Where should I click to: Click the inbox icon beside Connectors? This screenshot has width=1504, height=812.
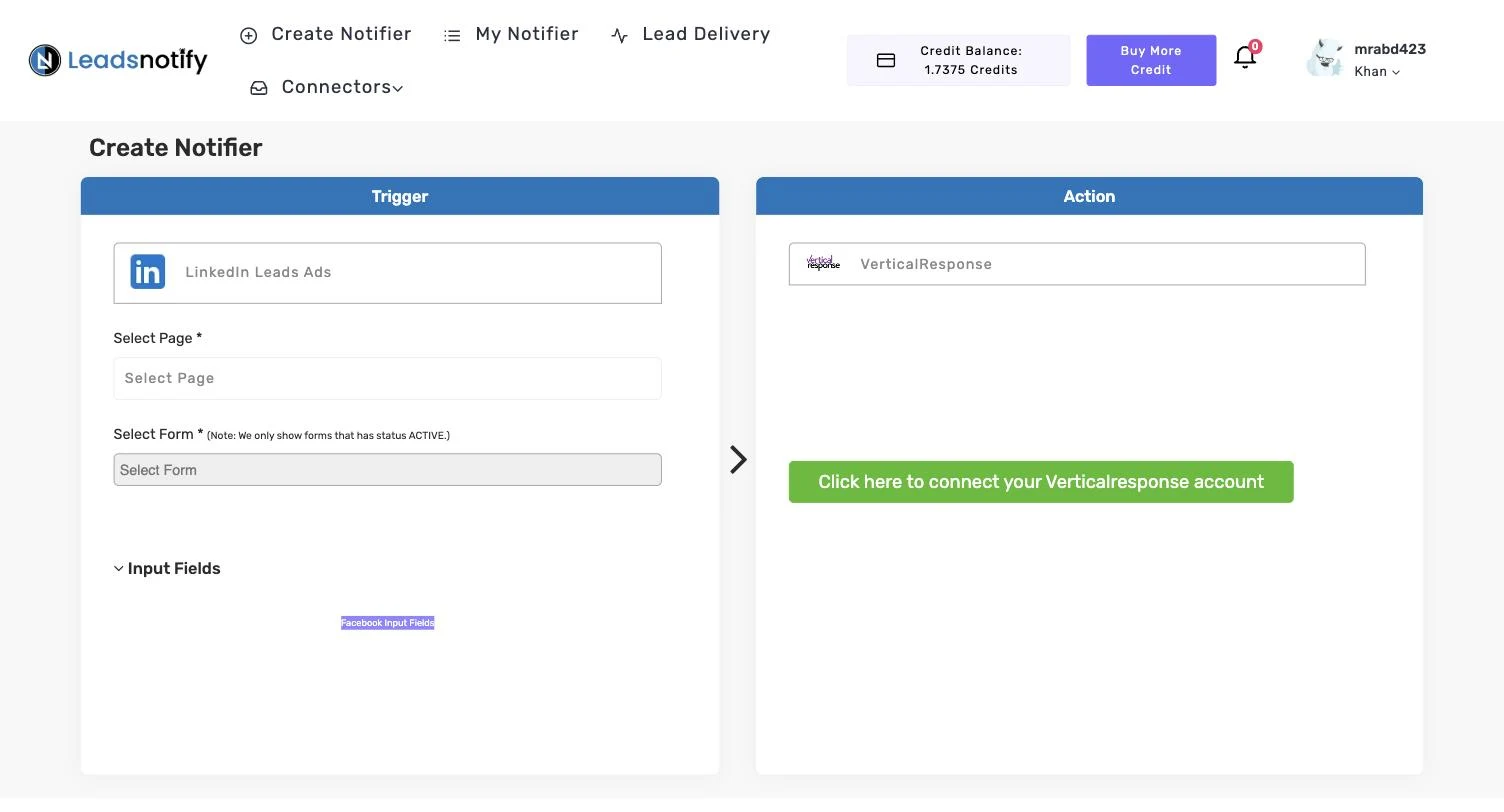[x=259, y=88]
